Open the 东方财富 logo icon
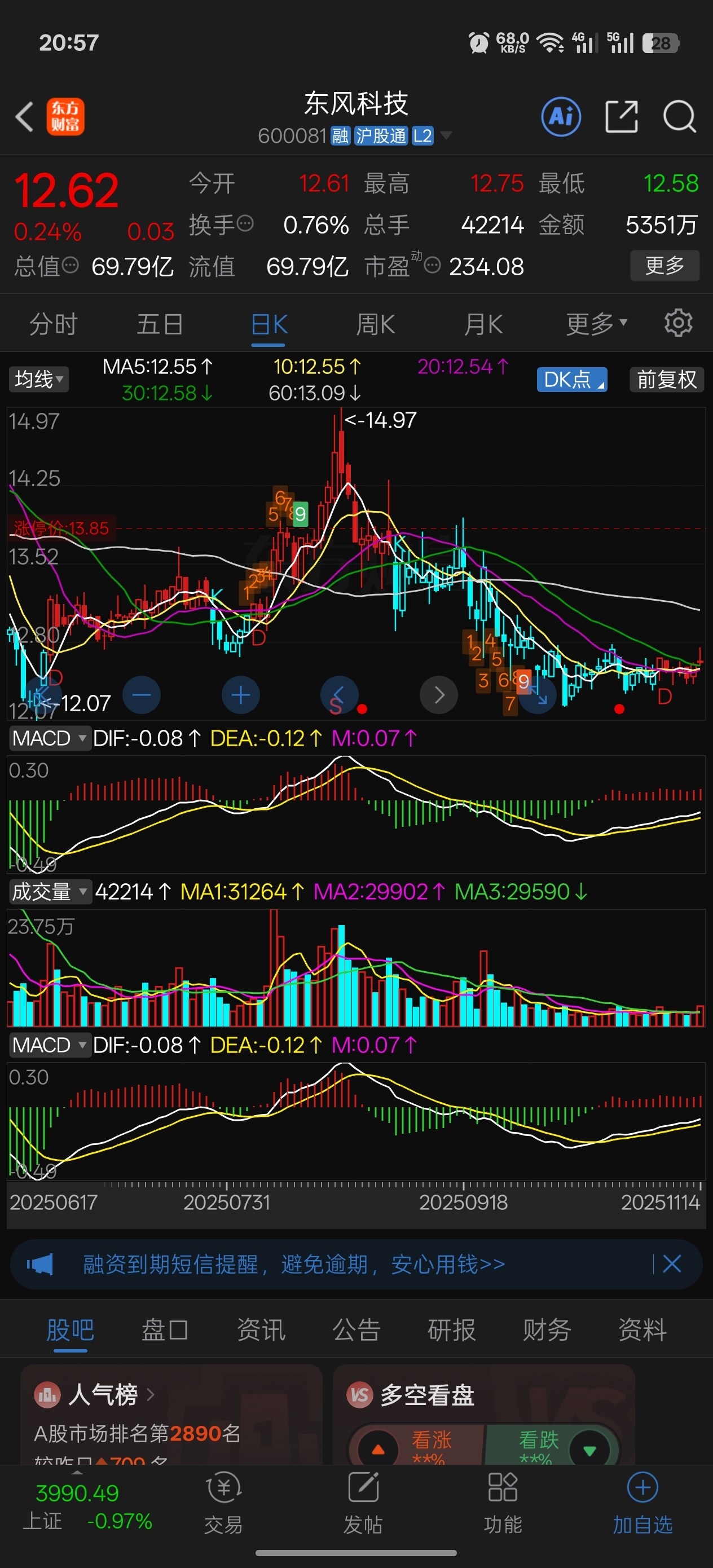This screenshot has width=713, height=1568. click(65, 116)
